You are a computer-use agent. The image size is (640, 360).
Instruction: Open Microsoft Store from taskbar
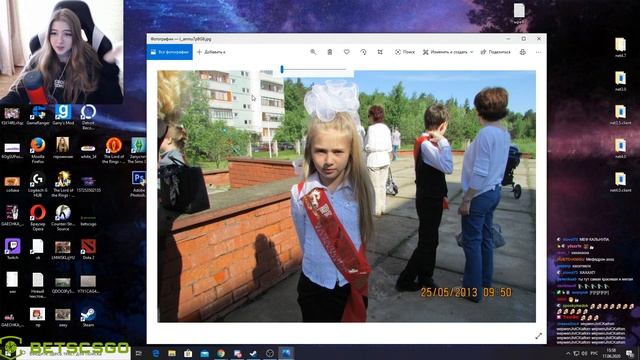188,353
